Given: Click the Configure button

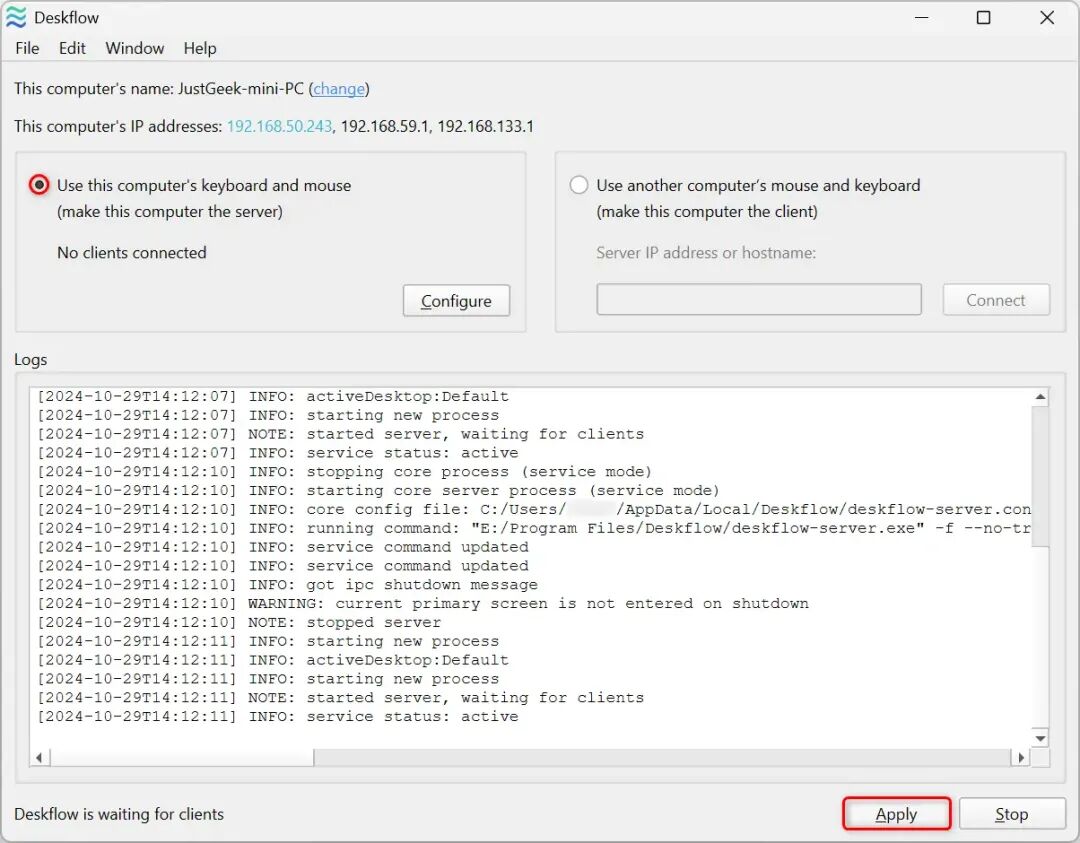Looking at the screenshot, I should pos(456,301).
